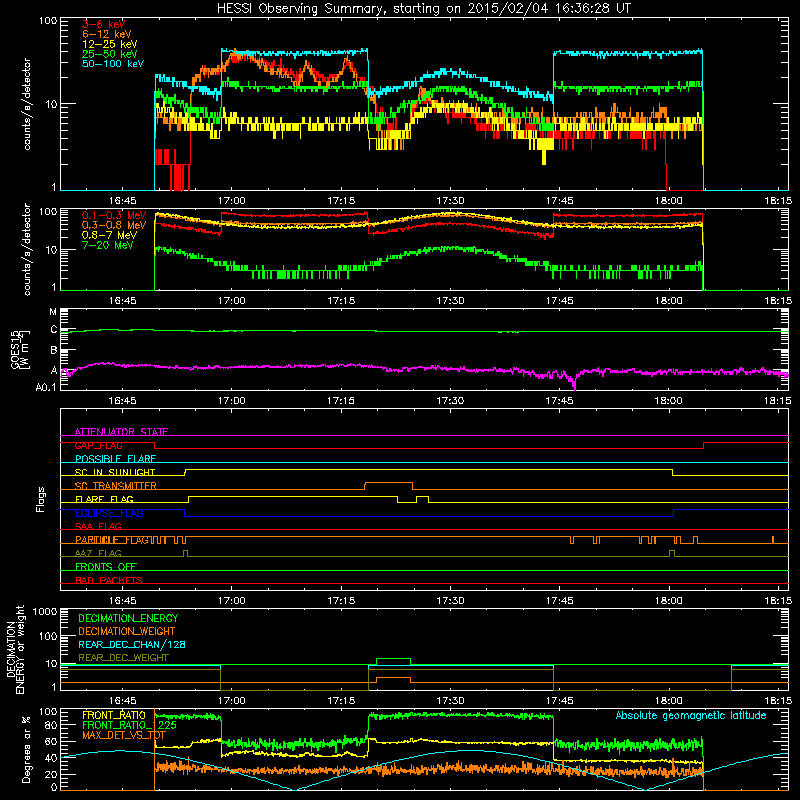The width and height of the screenshot is (800, 800).
Task: Select the SC_TRANSMITTER flag label
Action: tap(116, 486)
